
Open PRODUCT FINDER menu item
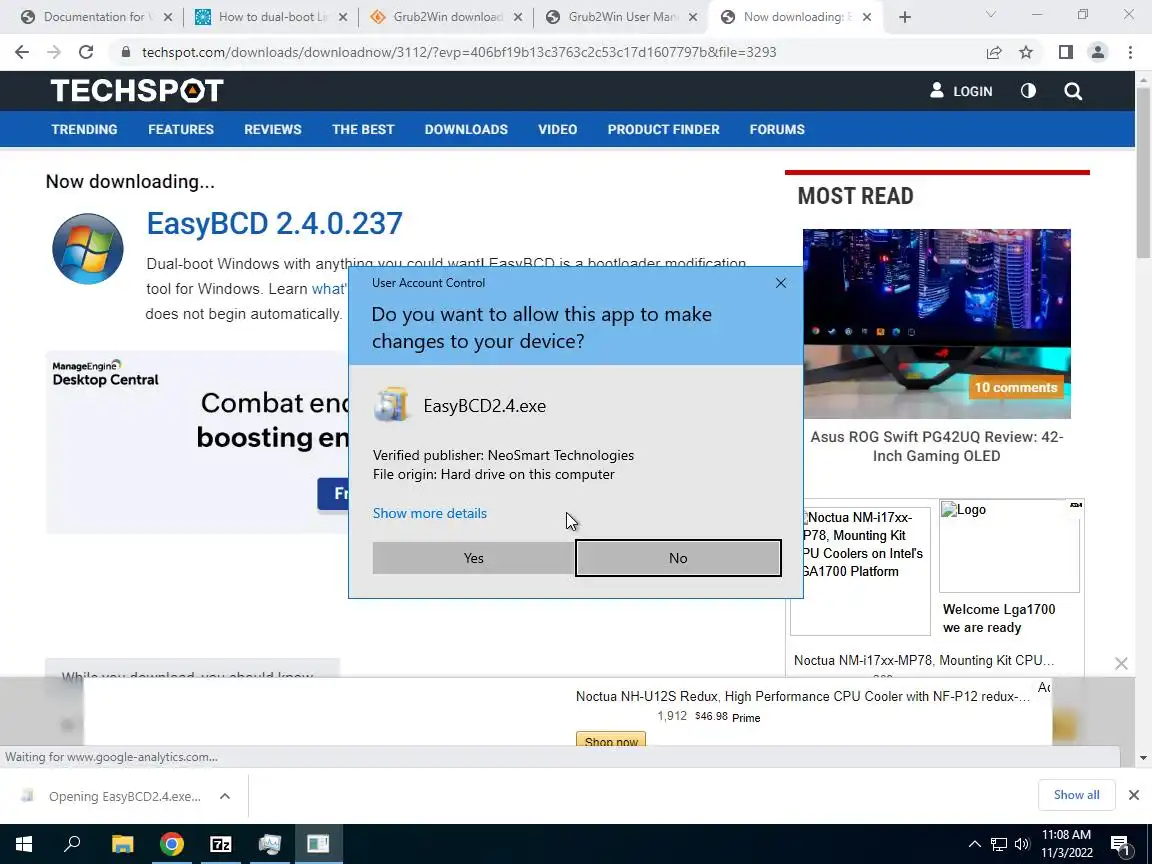coord(663,129)
